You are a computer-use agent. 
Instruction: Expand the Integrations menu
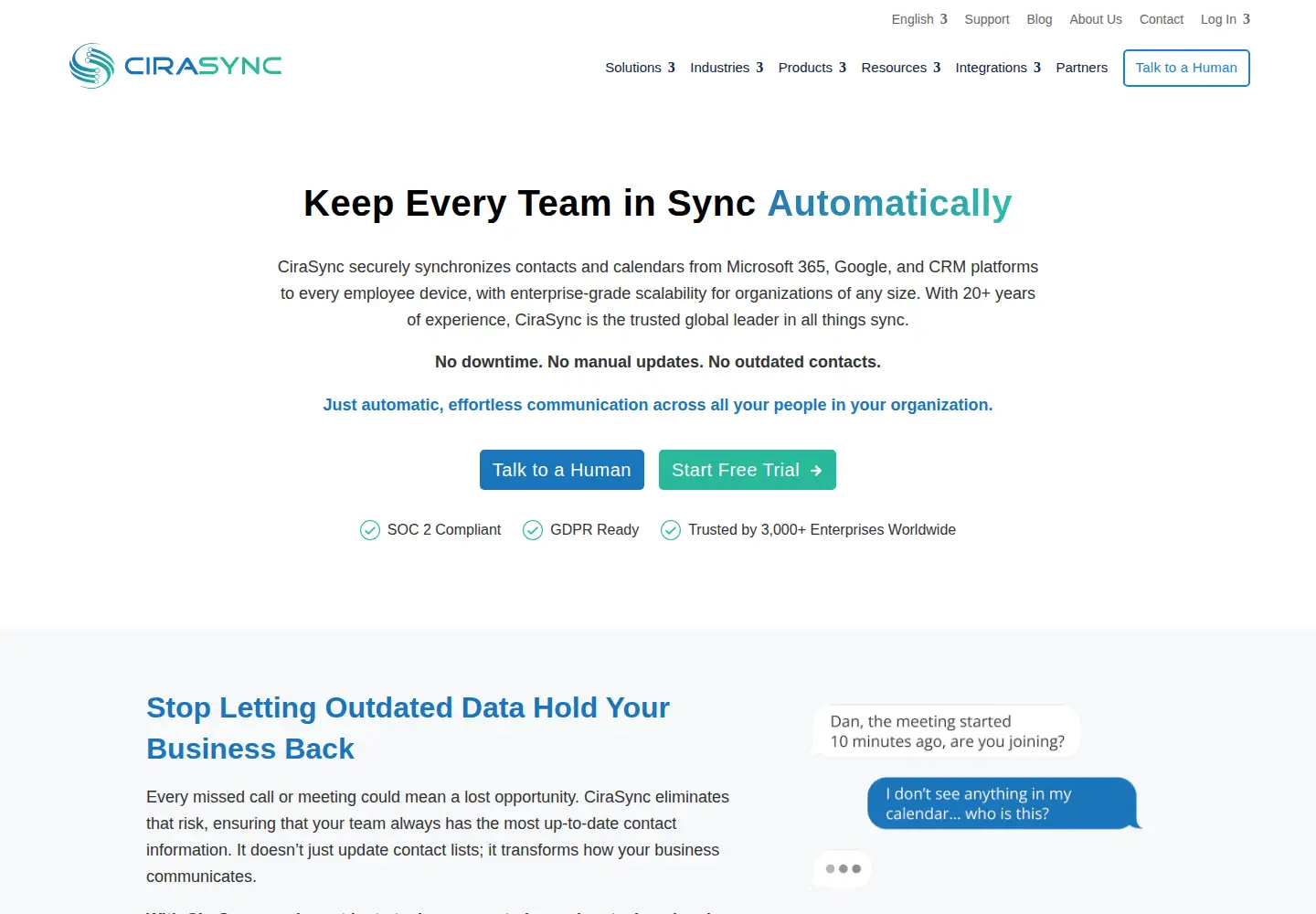(x=998, y=68)
